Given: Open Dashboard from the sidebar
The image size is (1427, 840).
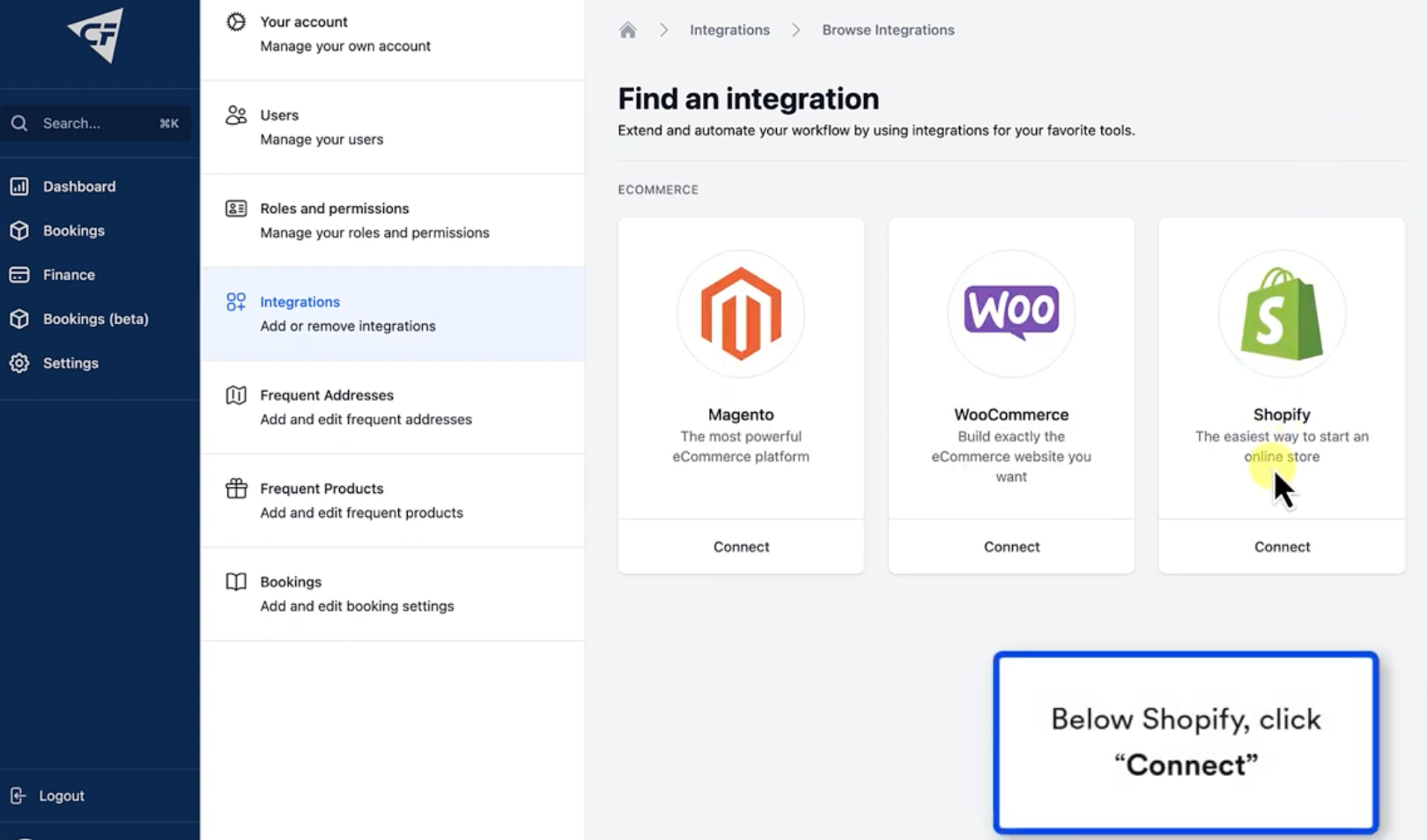Looking at the screenshot, I should (79, 187).
